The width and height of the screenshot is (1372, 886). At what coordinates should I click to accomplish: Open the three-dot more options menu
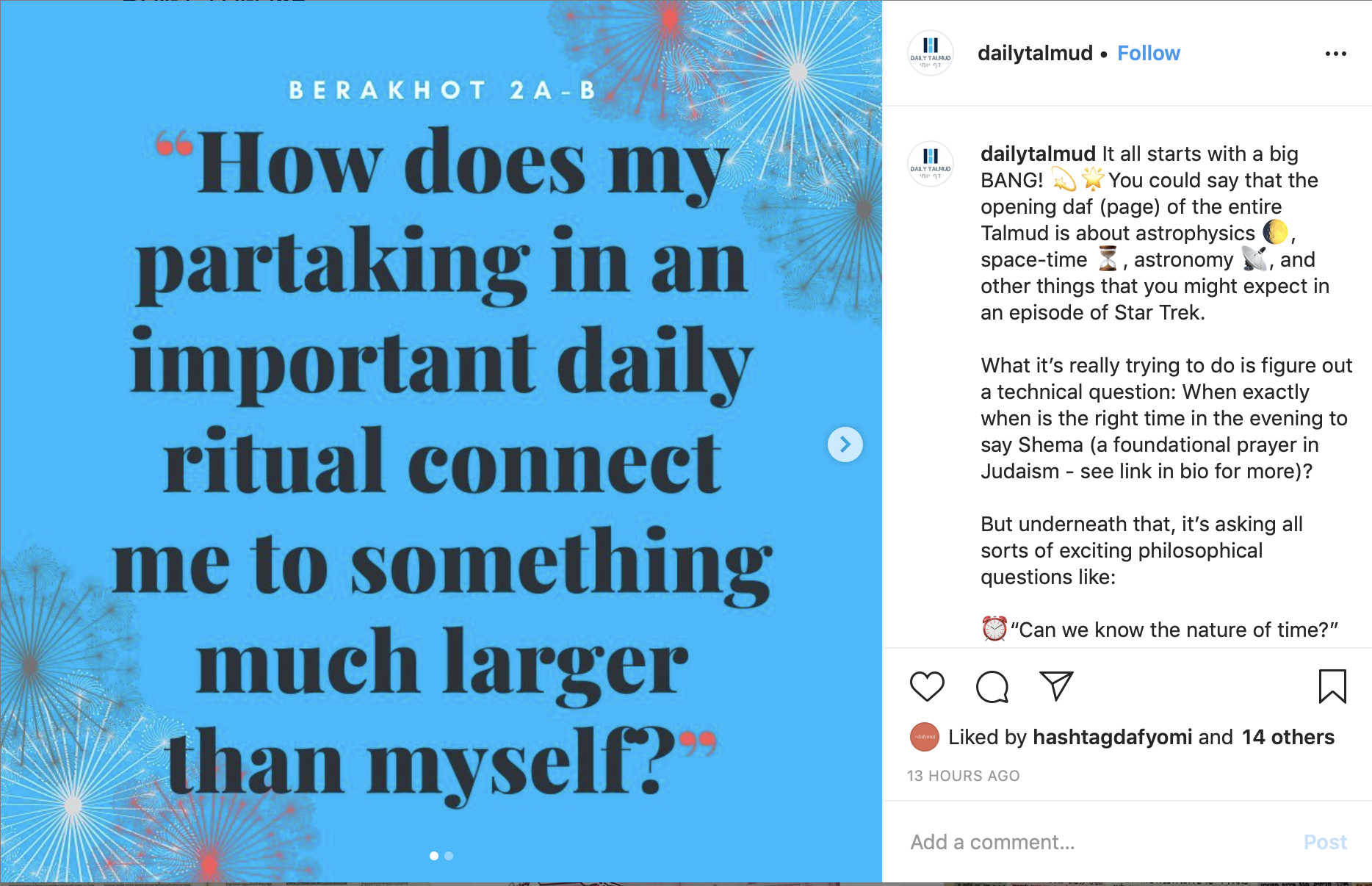1335,54
